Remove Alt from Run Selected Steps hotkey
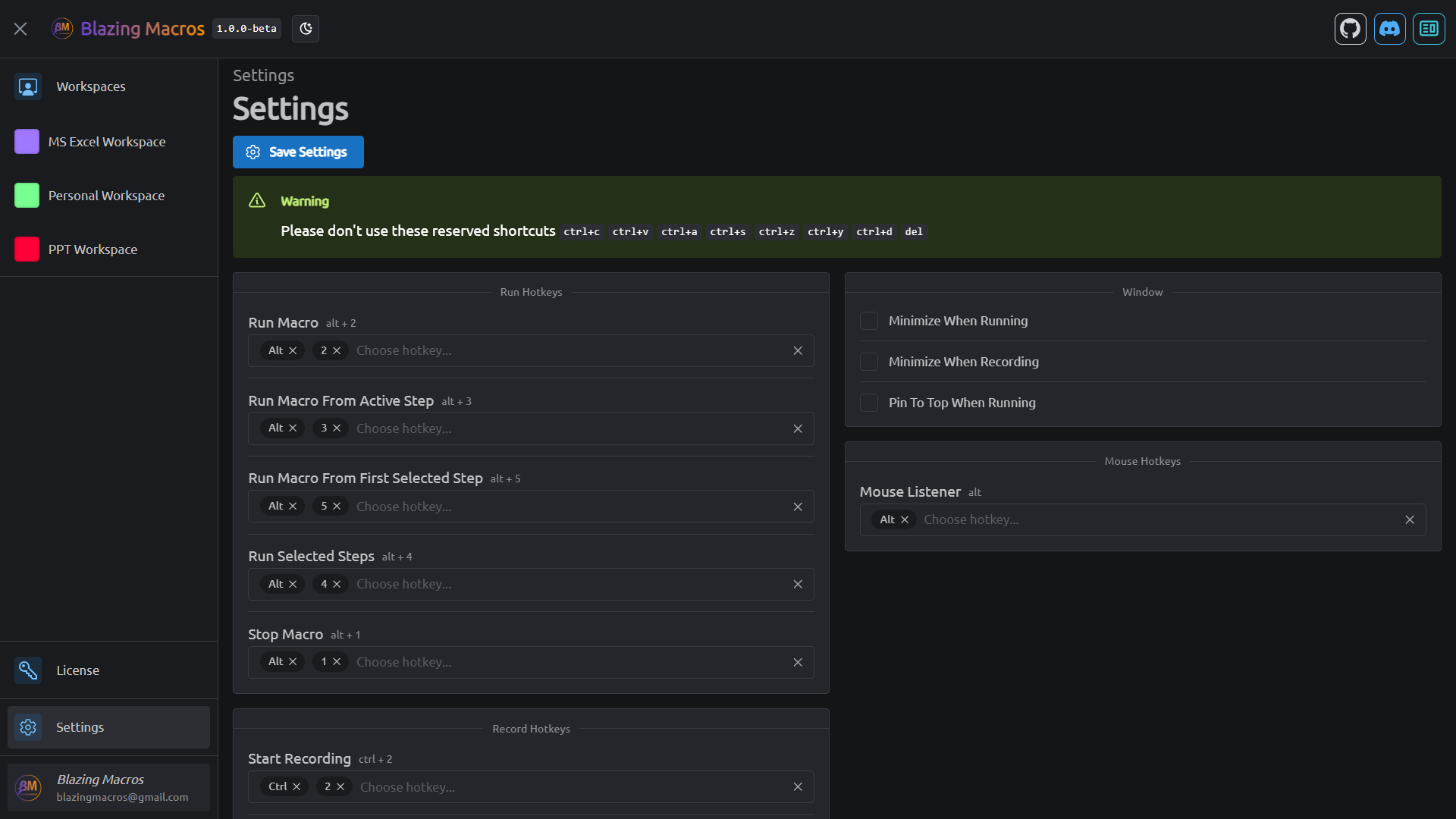The height and width of the screenshot is (819, 1456). (293, 584)
